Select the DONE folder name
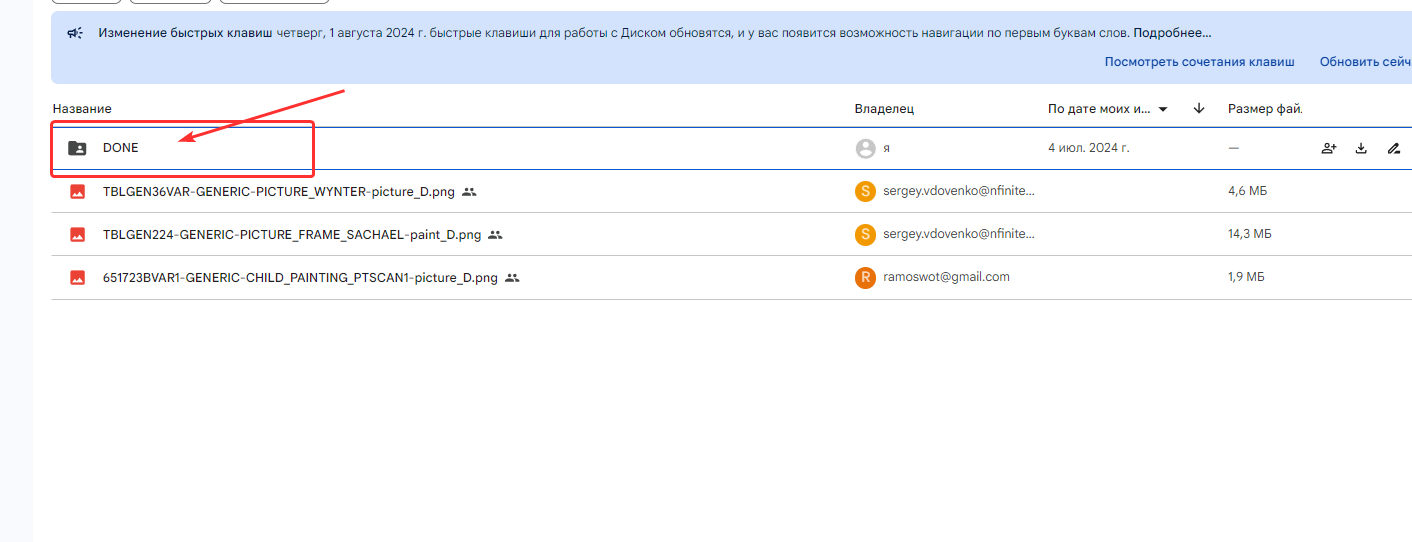The image size is (1412, 542). coord(121,148)
